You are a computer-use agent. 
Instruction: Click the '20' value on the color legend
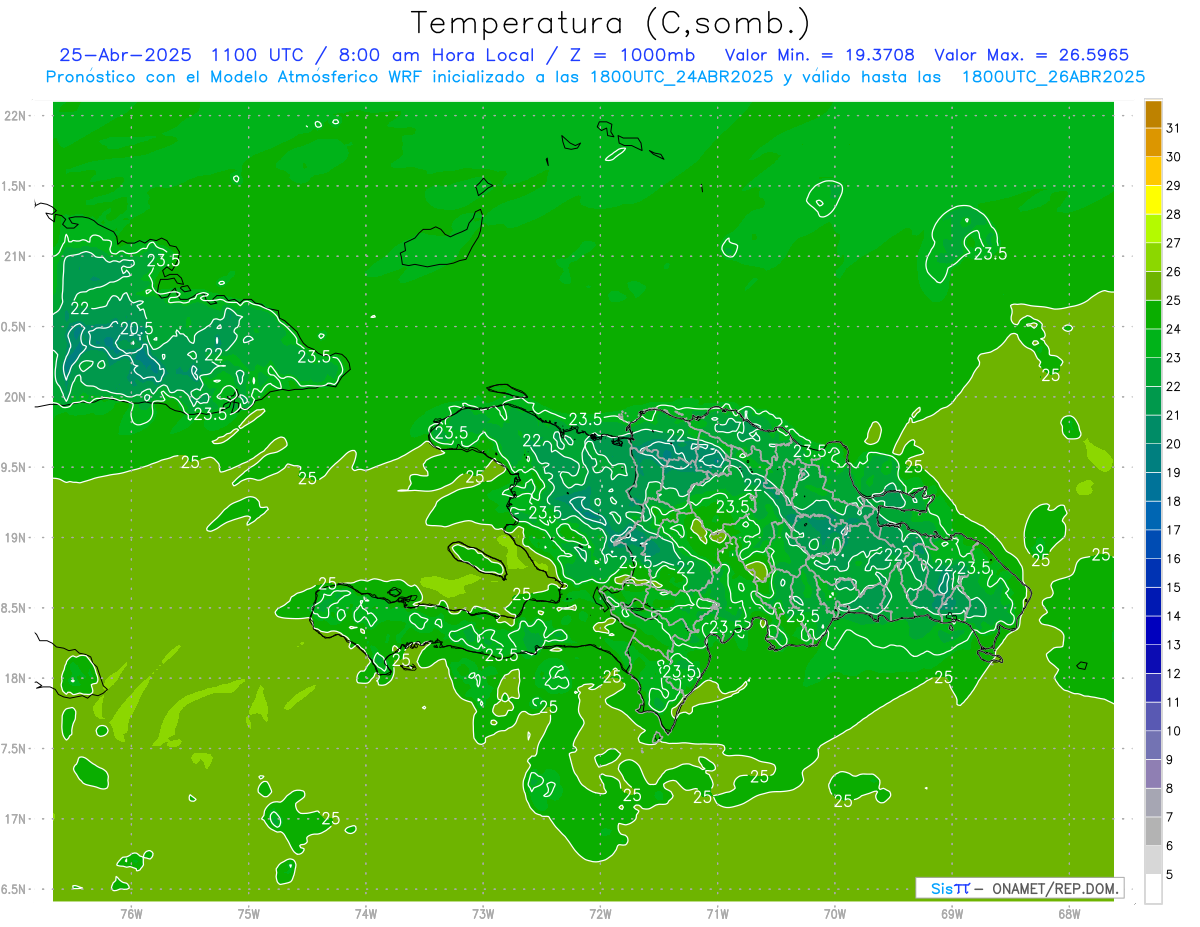[x=1174, y=444]
